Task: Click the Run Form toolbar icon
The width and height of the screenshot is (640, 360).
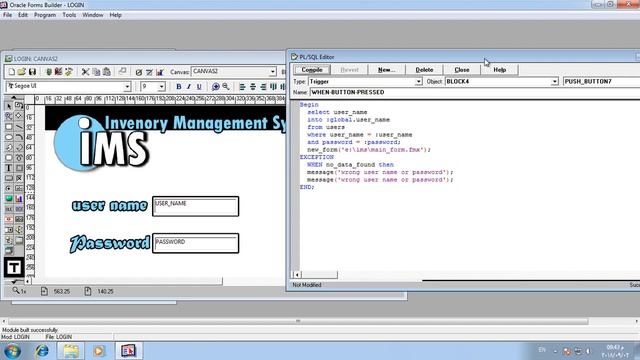Action: point(49,72)
